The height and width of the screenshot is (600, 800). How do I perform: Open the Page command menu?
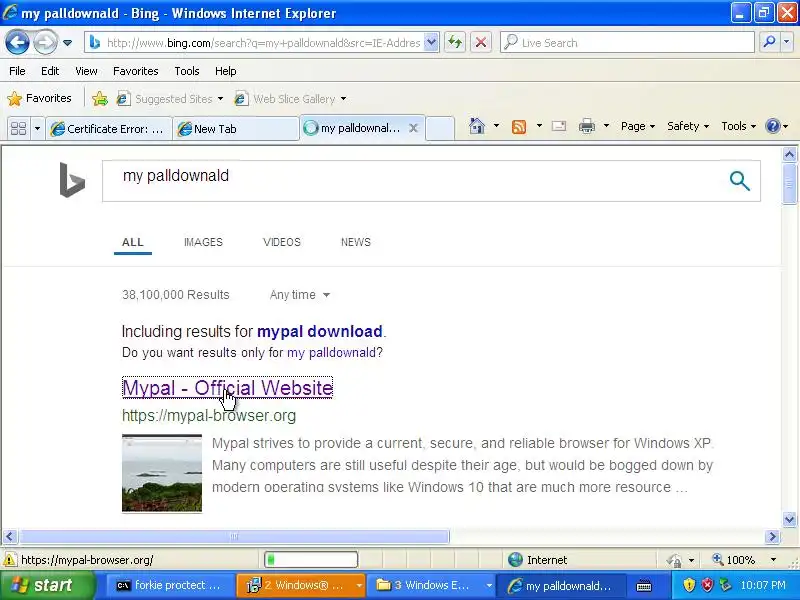pos(638,126)
